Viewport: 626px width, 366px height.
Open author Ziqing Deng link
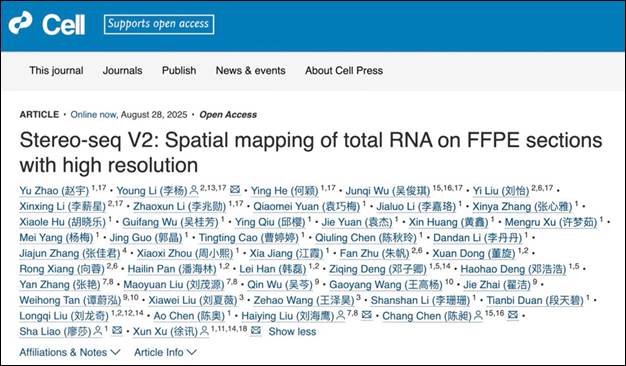(378, 269)
